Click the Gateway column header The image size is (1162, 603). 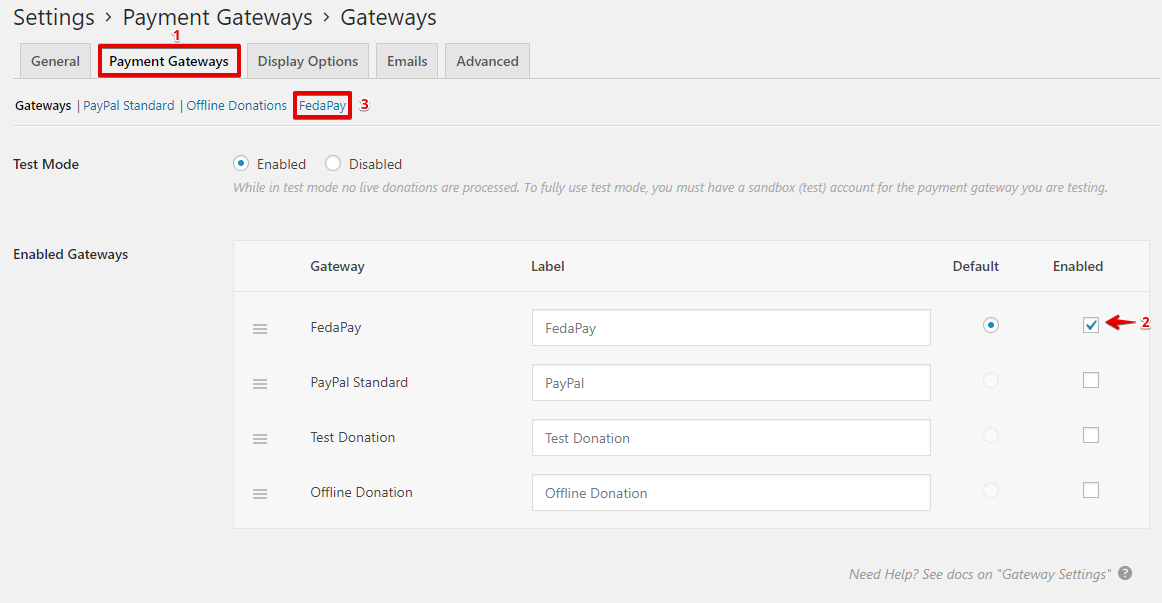click(337, 267)
